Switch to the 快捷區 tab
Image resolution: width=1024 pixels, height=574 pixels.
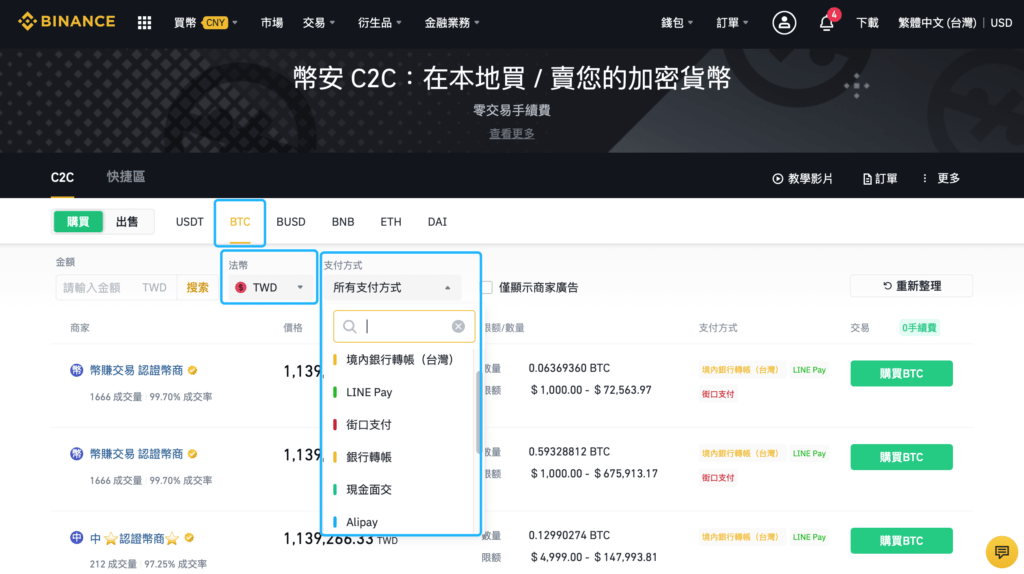point(126,177)
